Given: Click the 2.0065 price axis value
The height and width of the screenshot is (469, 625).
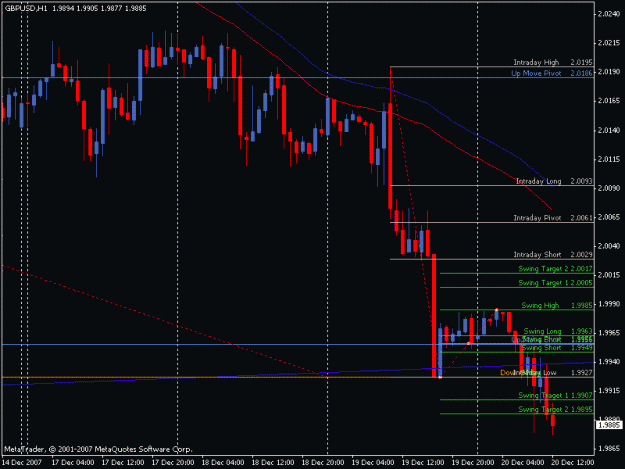Looking at the screenshot, I should pos(609,217).
